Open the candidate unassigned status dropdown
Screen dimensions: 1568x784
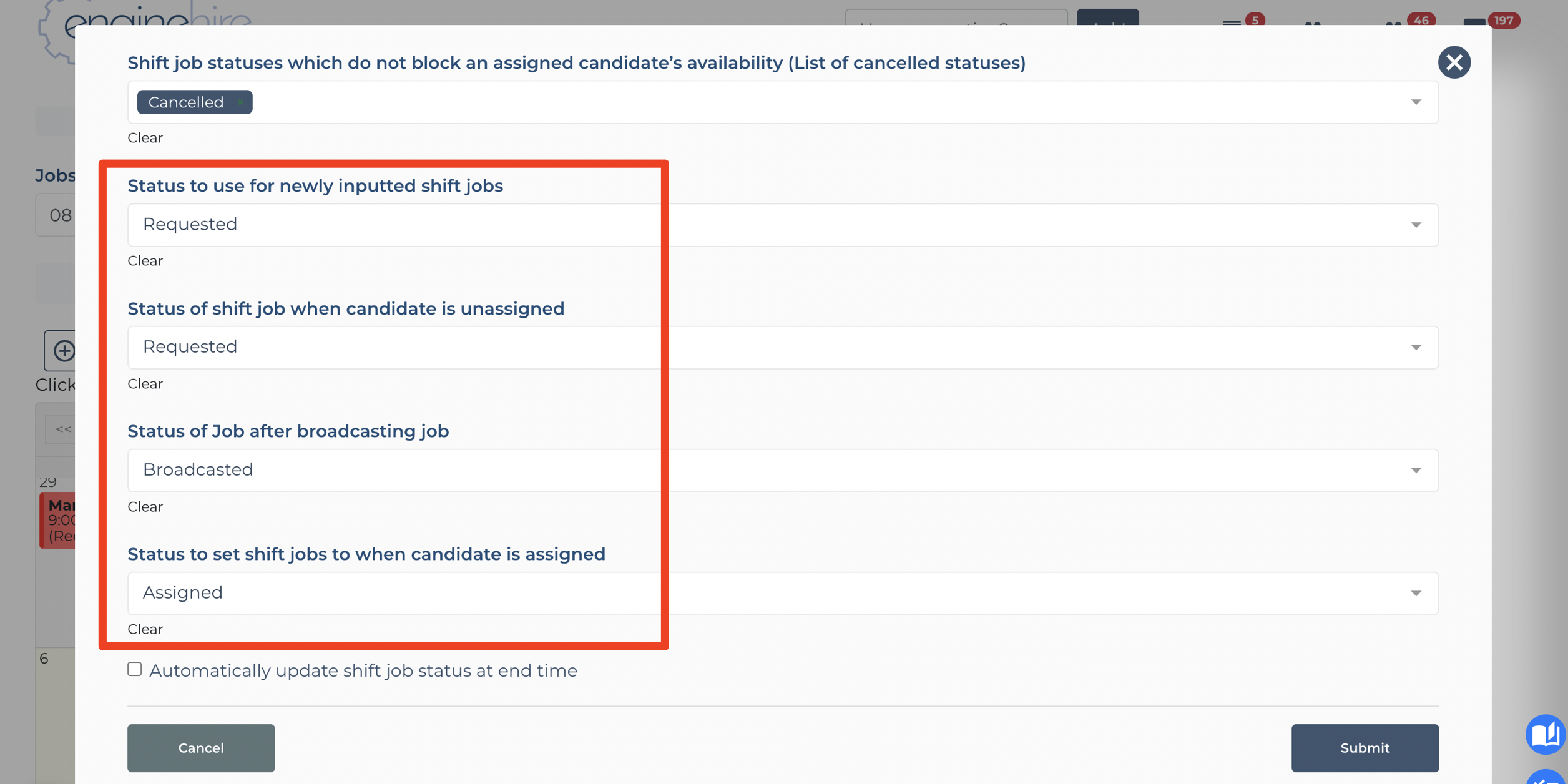(783, 347)
